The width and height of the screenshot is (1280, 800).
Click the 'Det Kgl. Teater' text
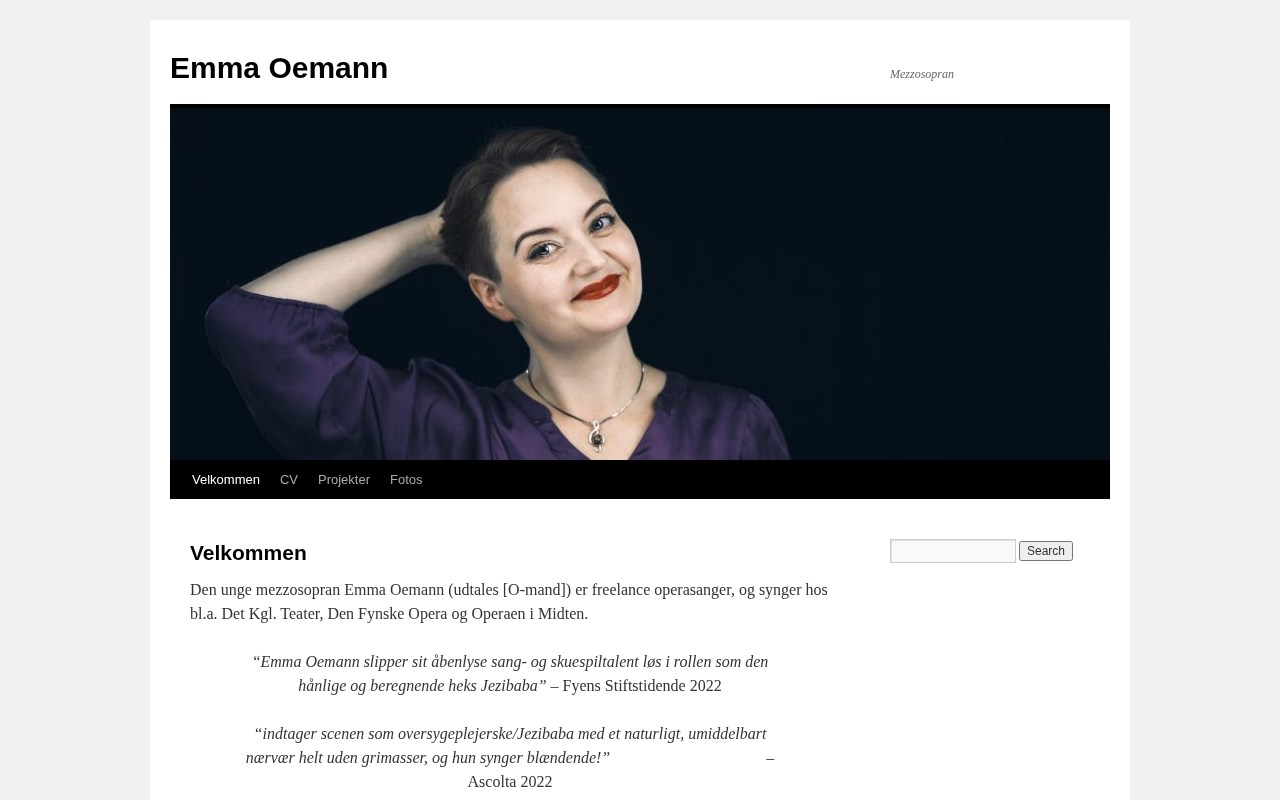pos(271,614)
